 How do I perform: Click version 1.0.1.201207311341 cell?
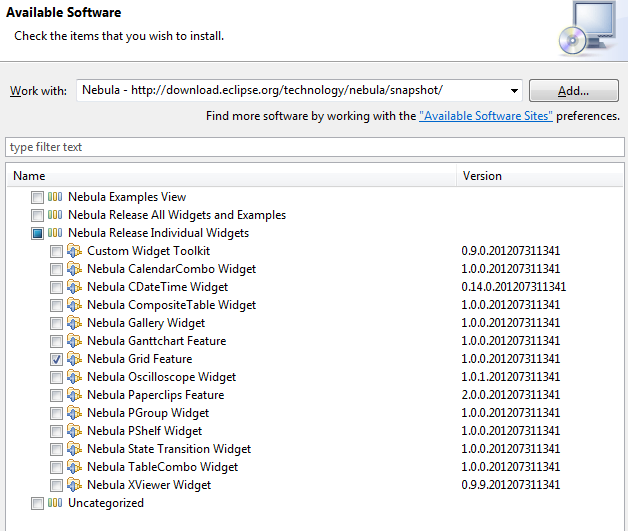[511, 377]
